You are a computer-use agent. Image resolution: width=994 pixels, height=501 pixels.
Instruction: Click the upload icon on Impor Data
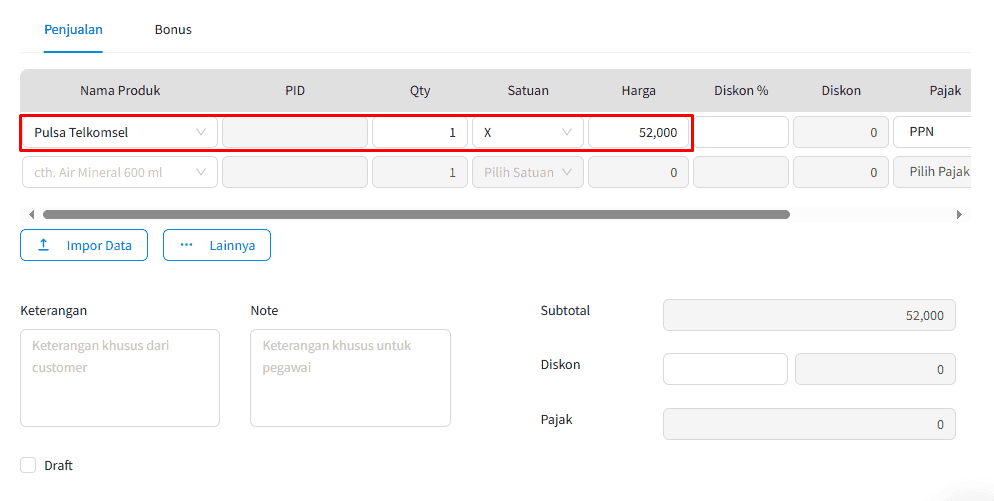(44, 245)
